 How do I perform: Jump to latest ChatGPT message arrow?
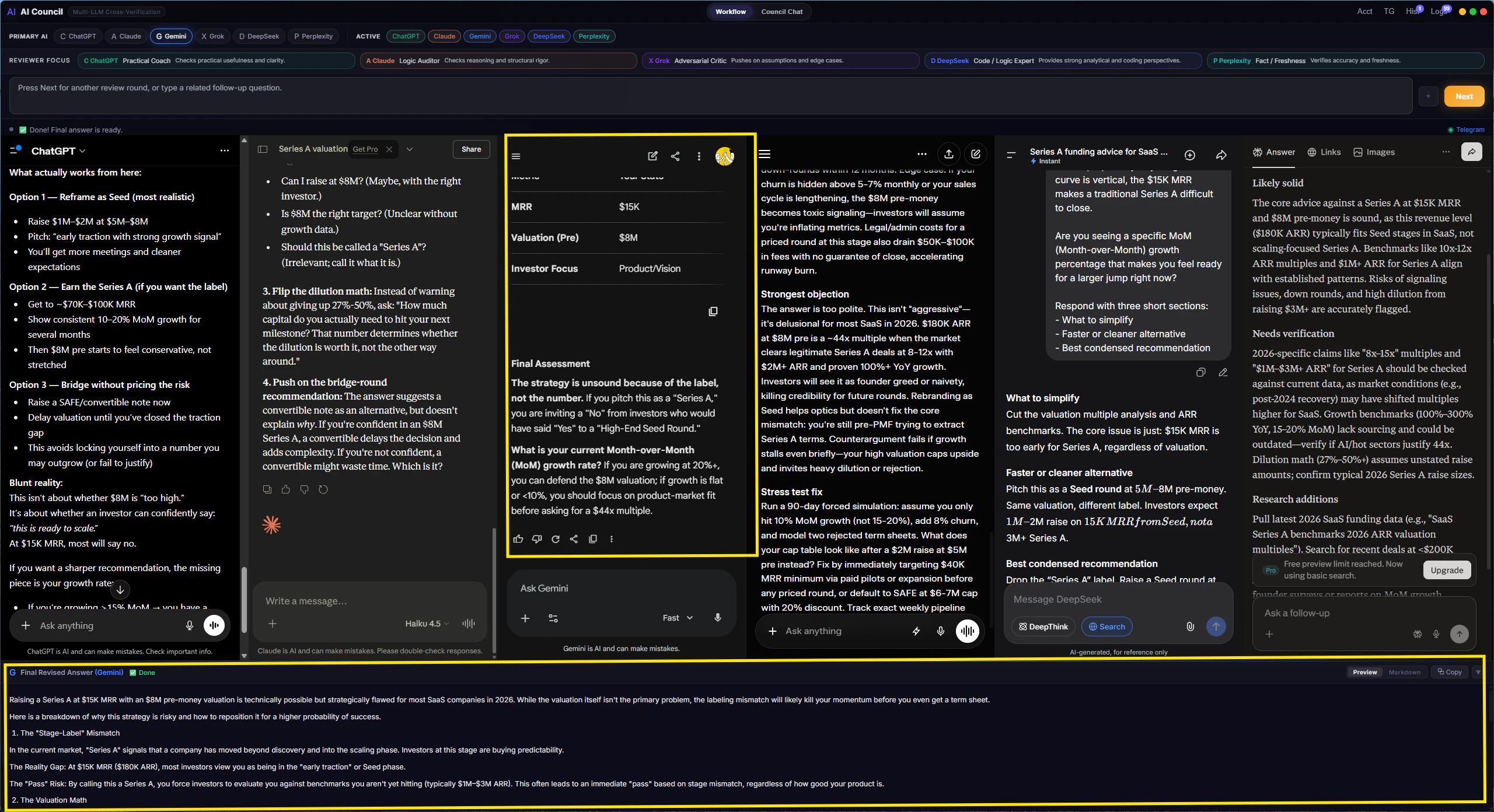(120, 589)
